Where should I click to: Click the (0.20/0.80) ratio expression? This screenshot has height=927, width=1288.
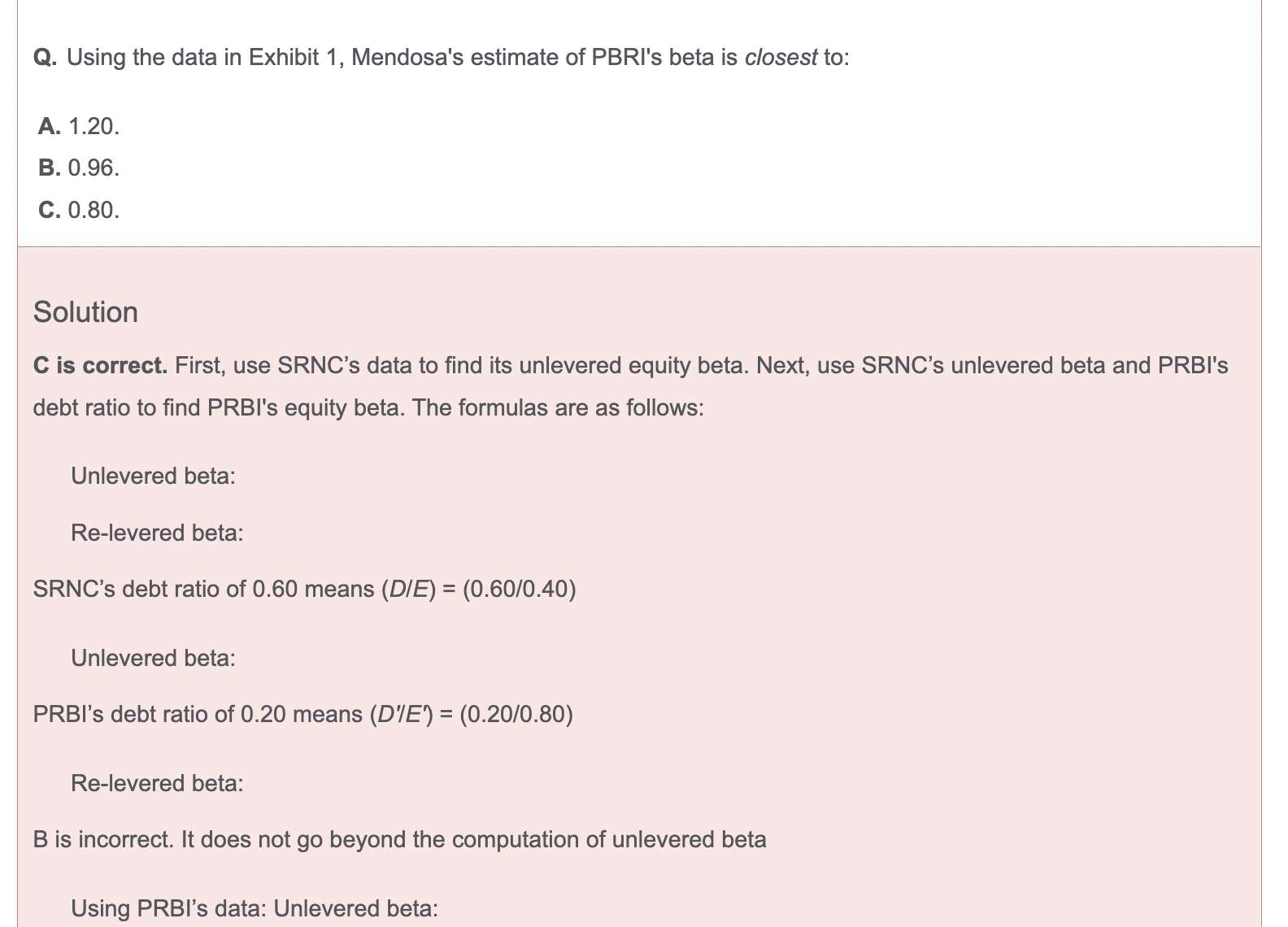point(516,714)
